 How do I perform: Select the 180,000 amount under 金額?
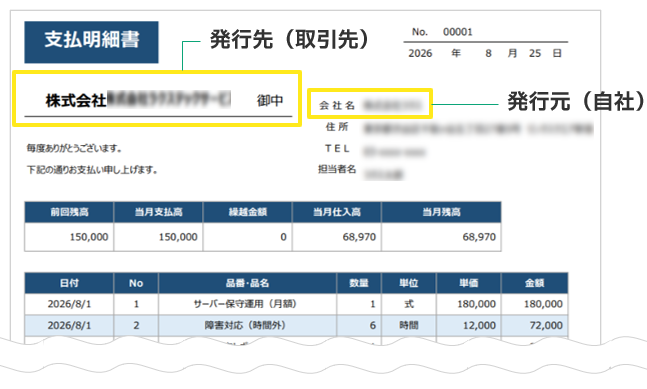point(543,304)
